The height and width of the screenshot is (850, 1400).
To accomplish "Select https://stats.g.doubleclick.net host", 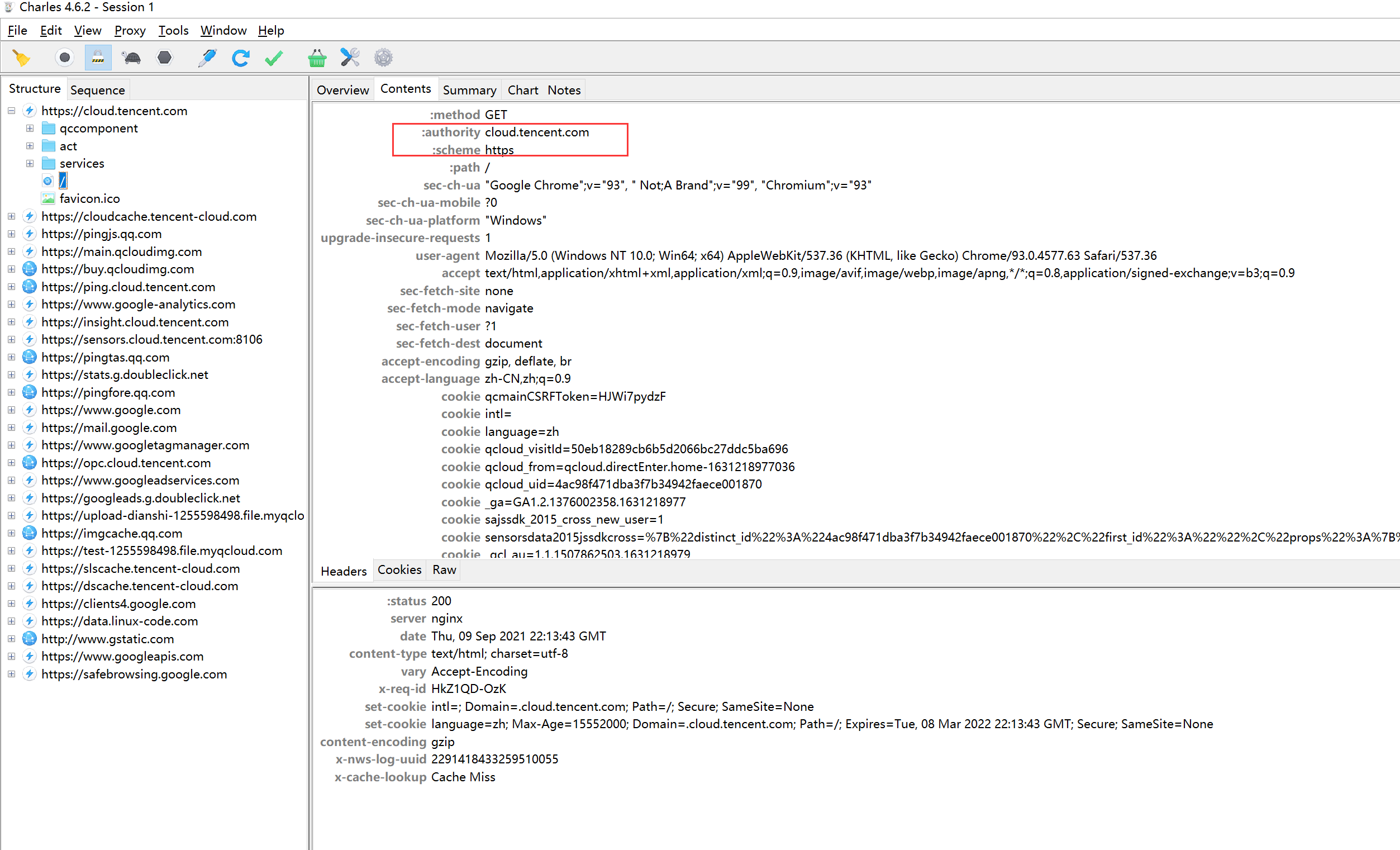I will pos(125,375).
